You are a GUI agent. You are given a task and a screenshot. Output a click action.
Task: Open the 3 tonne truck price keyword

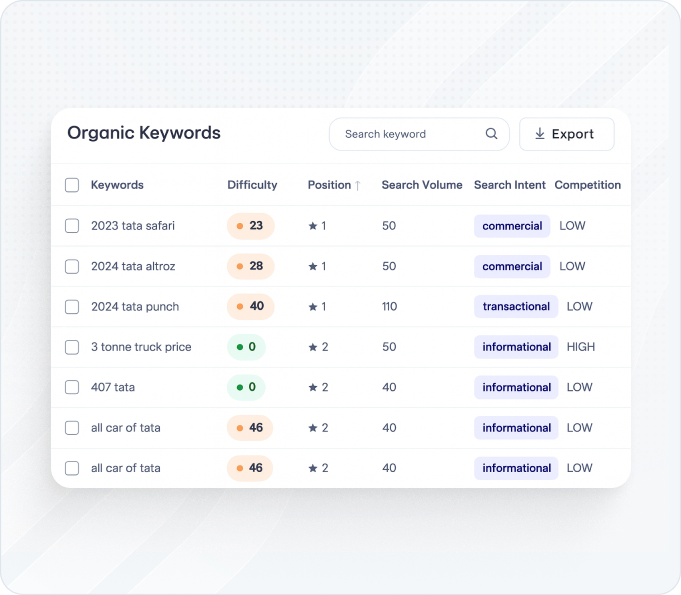point(141,347)
